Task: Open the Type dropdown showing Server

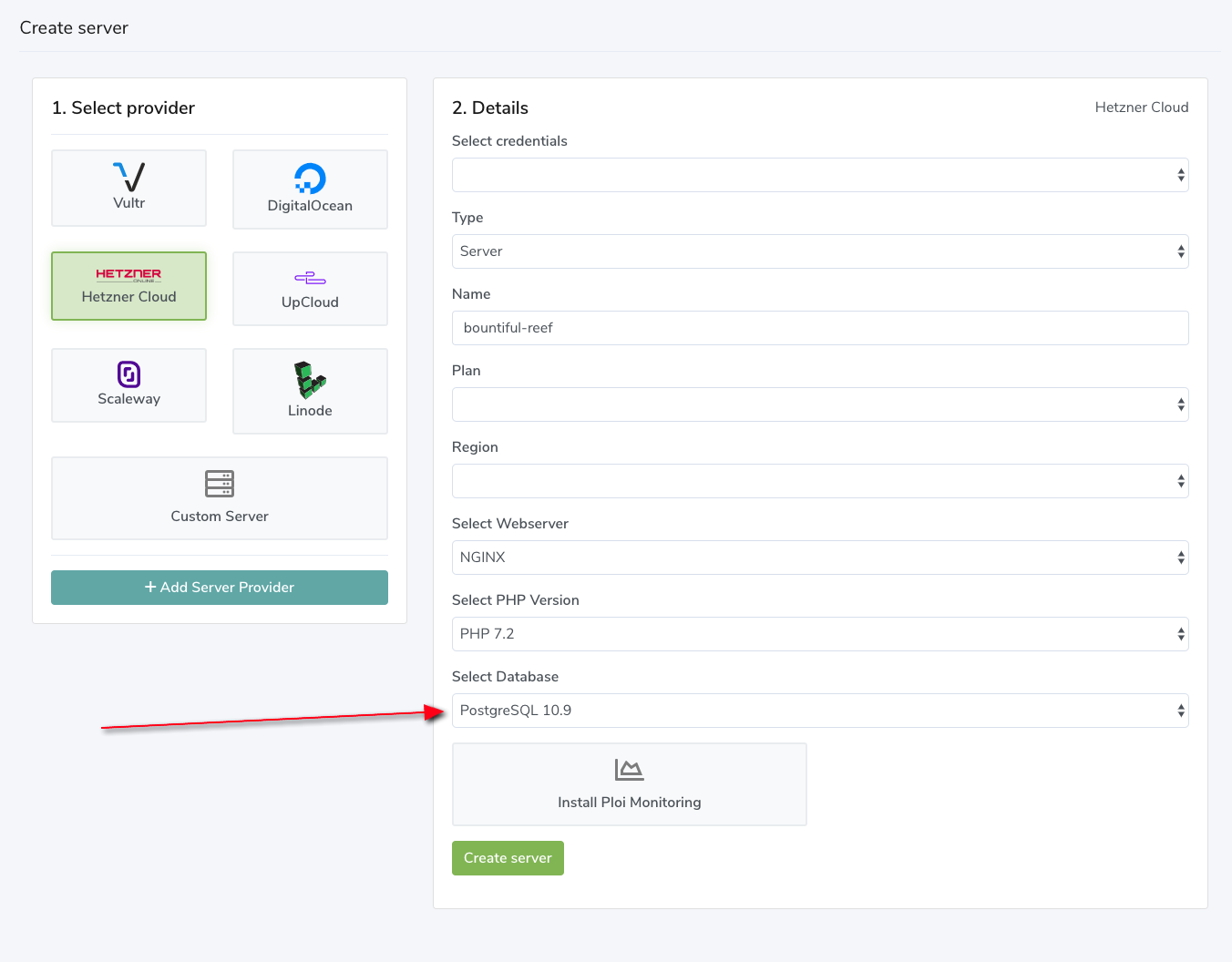Action: [820, 251]
